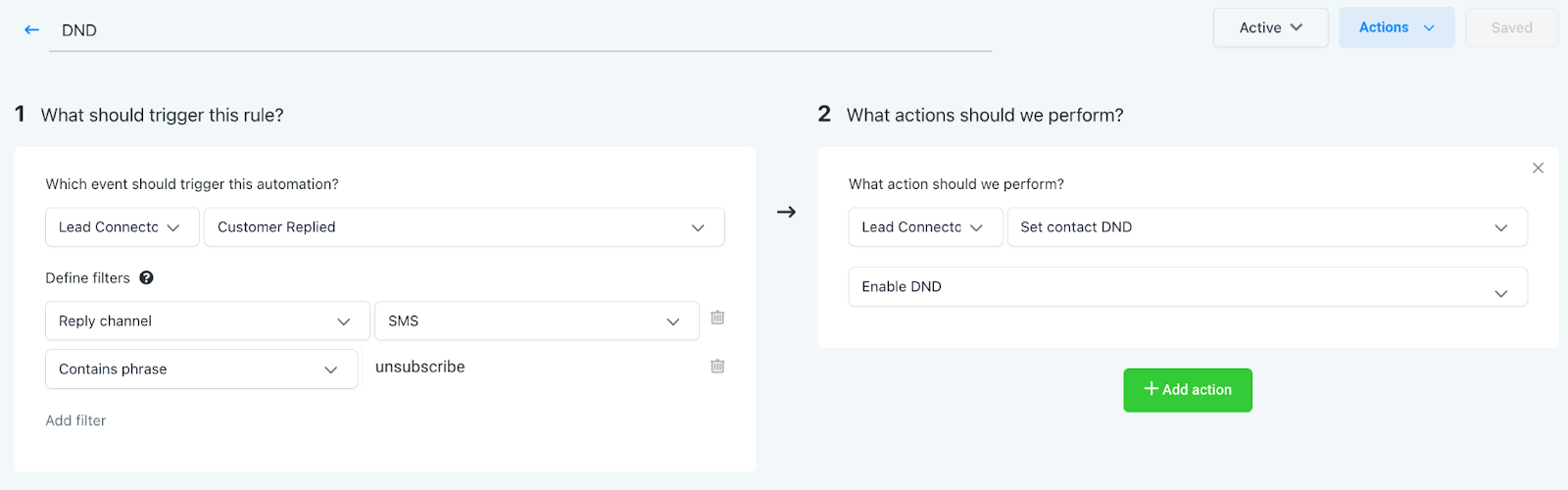Open the Customer Replied event dropdown
1568x490 pixels.
point(464,227)
